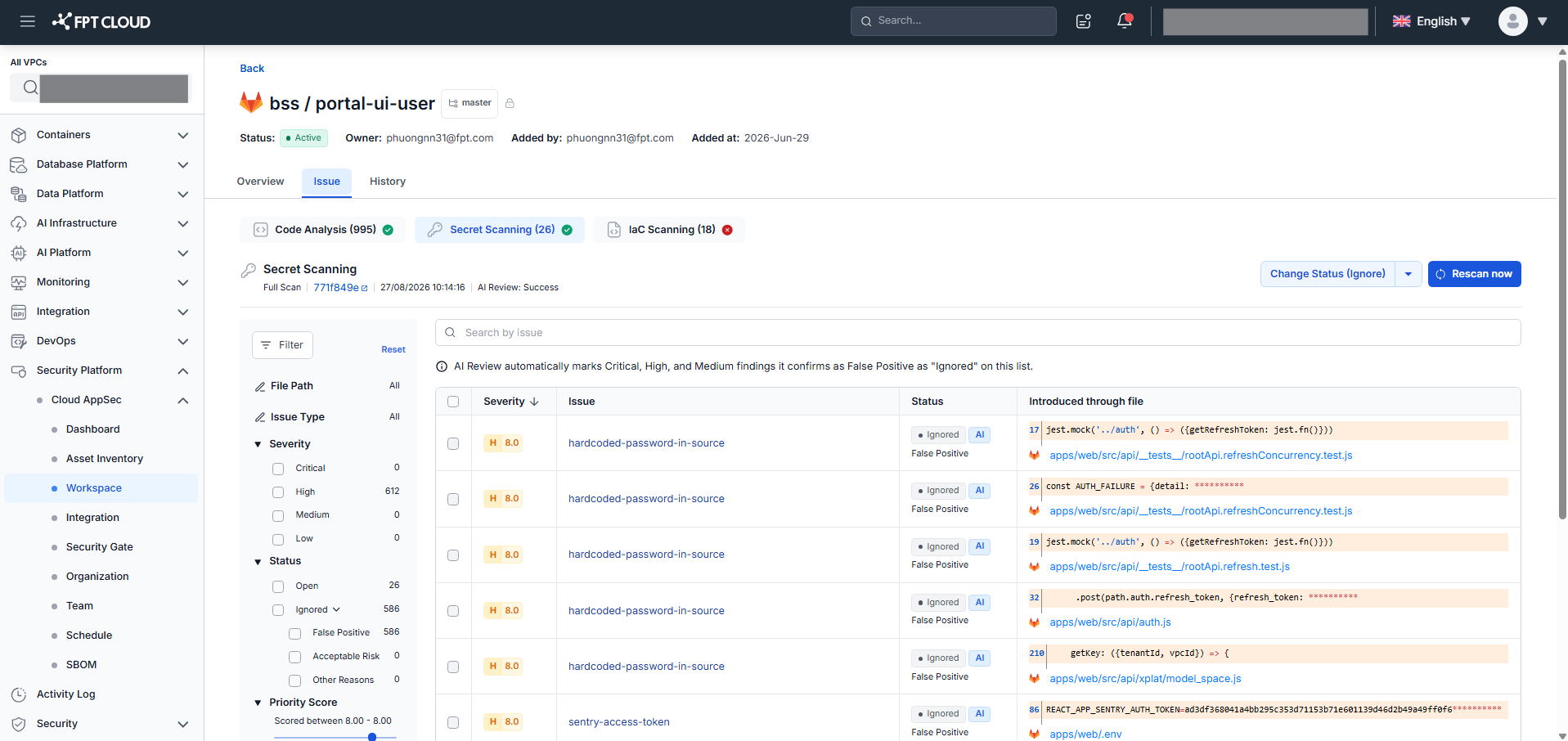Switch to the Overview tab
This screenshot has width=1568, height=741.
pos(260,182)
